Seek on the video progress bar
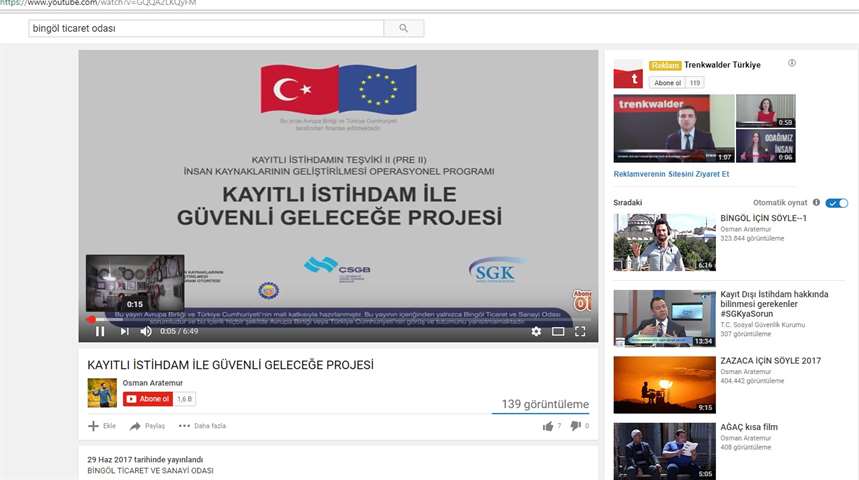This screenshot has width=859, height=480. (x=338, y=319)
